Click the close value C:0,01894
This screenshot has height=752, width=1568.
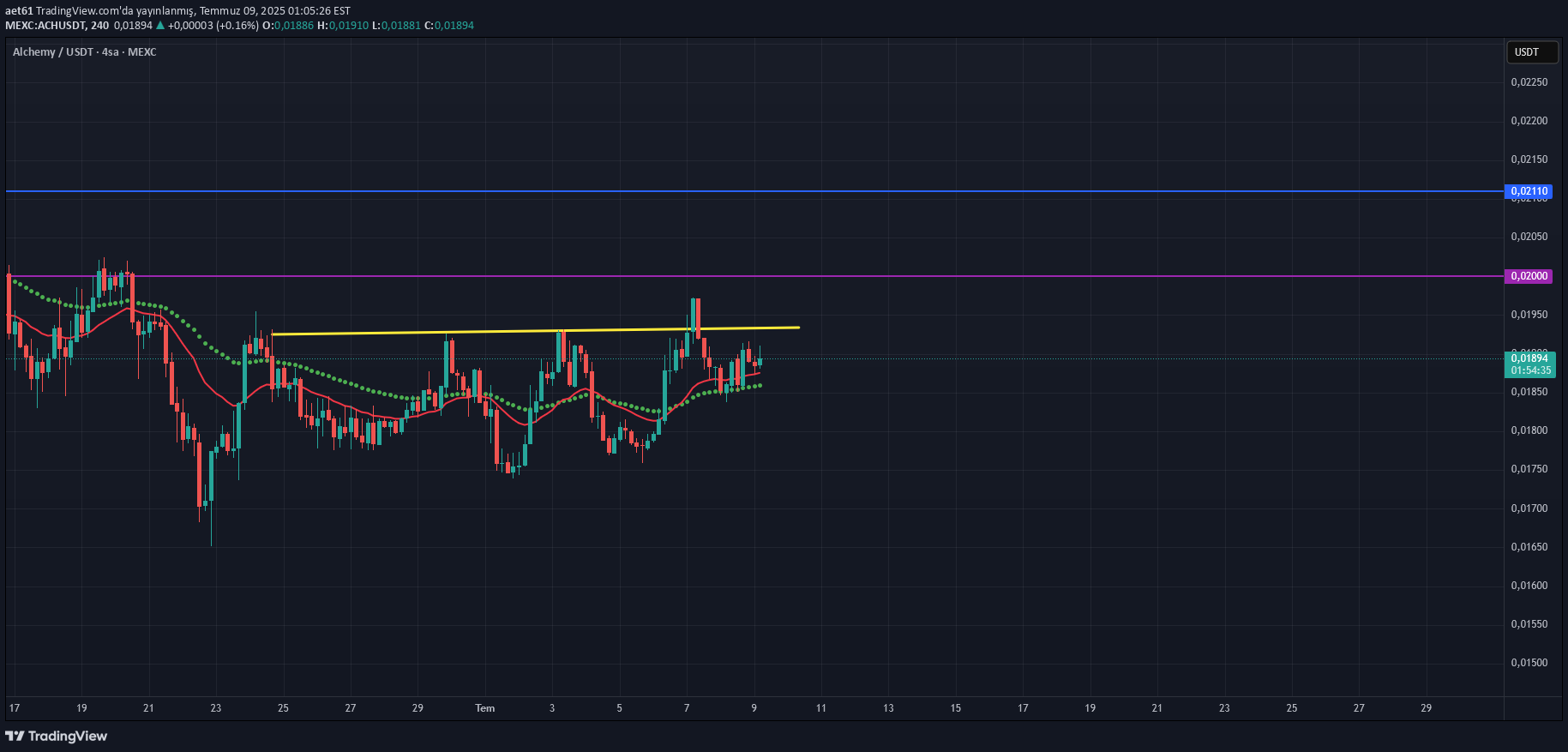pyautogui.click(x=449, y=26)
